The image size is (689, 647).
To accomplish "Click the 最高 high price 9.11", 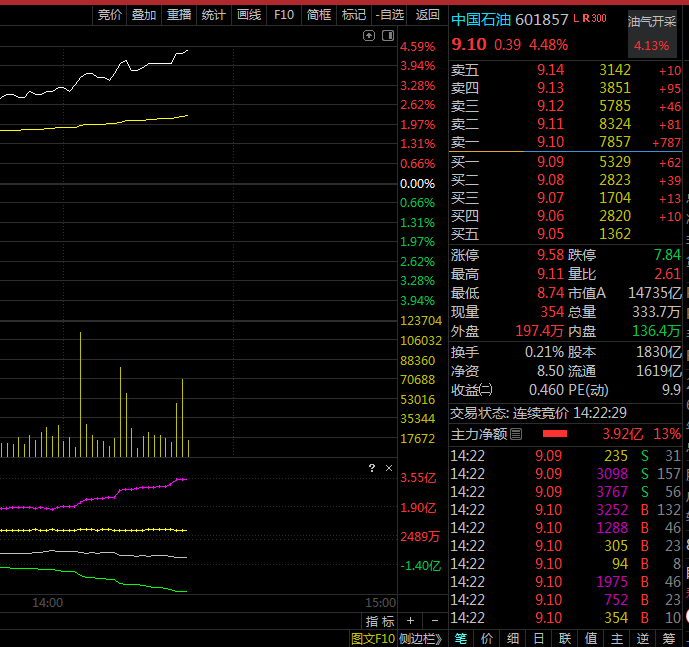I will pyautogui.click(x=551, y=274).
